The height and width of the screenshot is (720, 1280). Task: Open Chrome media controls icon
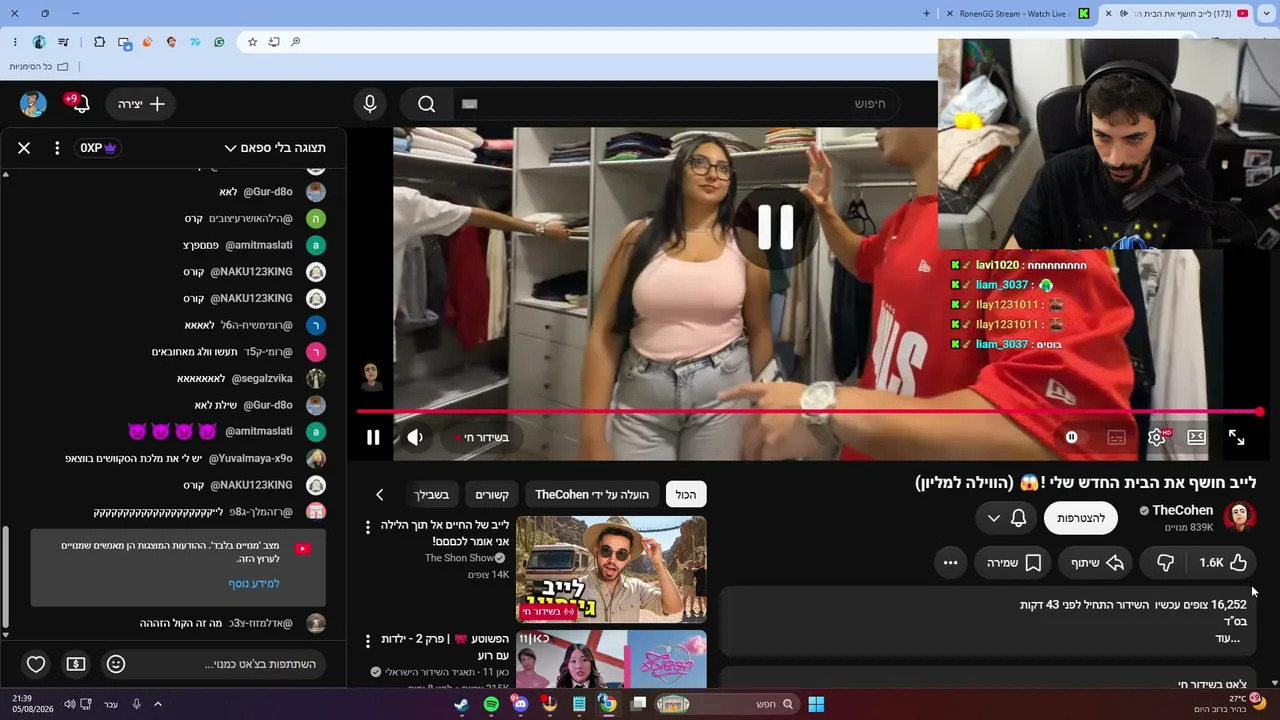point(64,42)
